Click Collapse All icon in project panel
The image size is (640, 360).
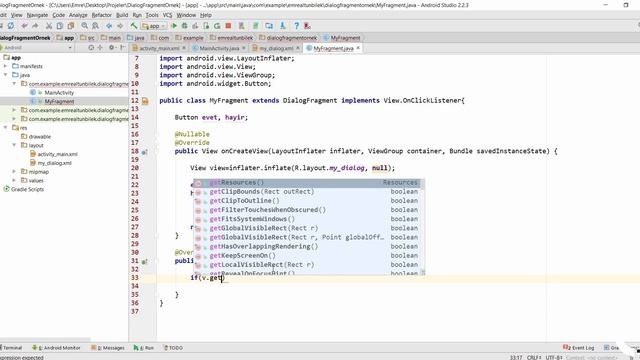point(100,48)
